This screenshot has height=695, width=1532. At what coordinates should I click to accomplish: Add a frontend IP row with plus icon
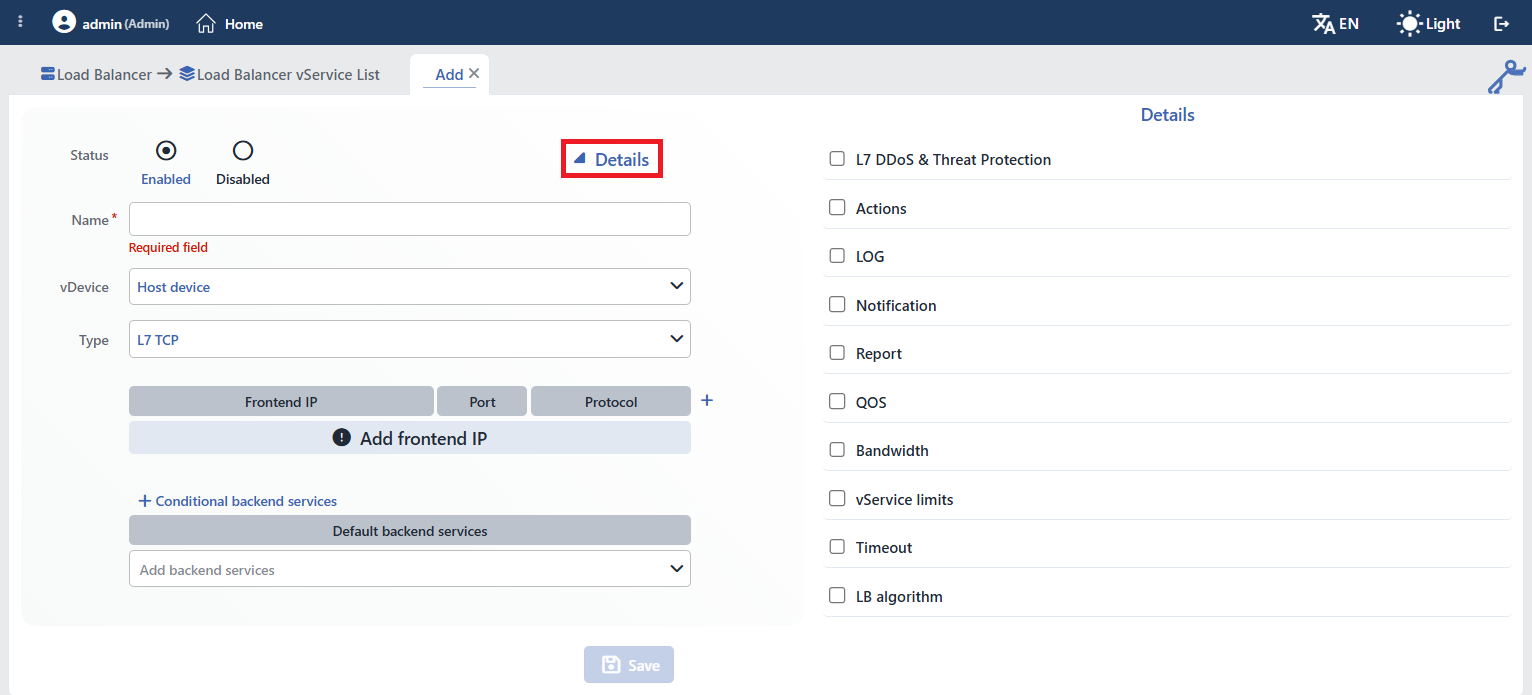[x=707, y=400]
